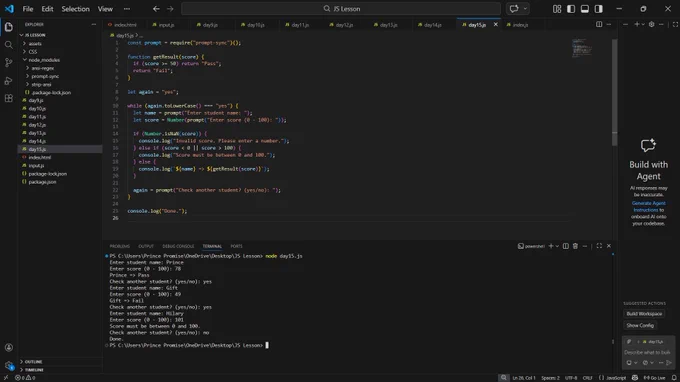Kill the terminal with the trash icon
The image size is (680, 382).
point(575,246)
